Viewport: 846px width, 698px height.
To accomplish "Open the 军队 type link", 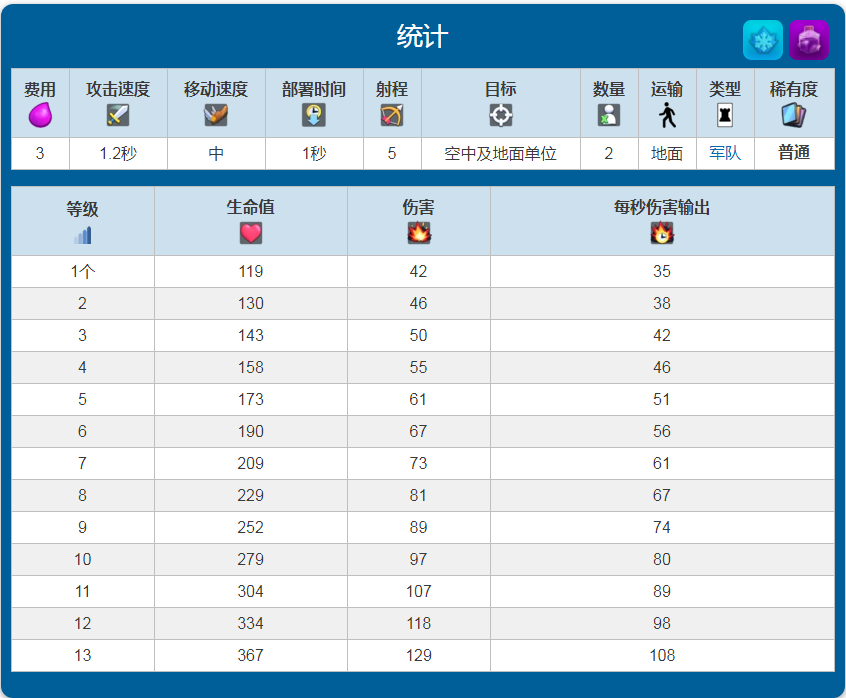I will pos(725,153).
